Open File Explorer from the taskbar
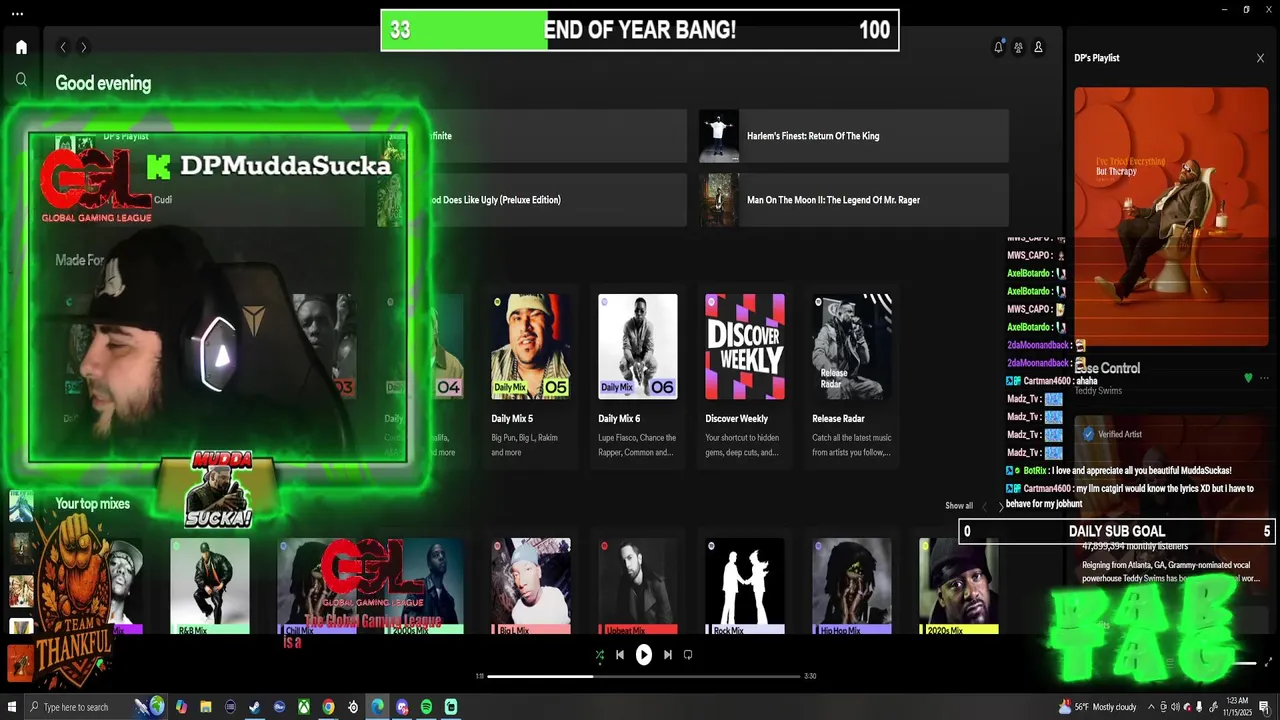This screenshot has height=720, width=1280. tap(206, 707)
